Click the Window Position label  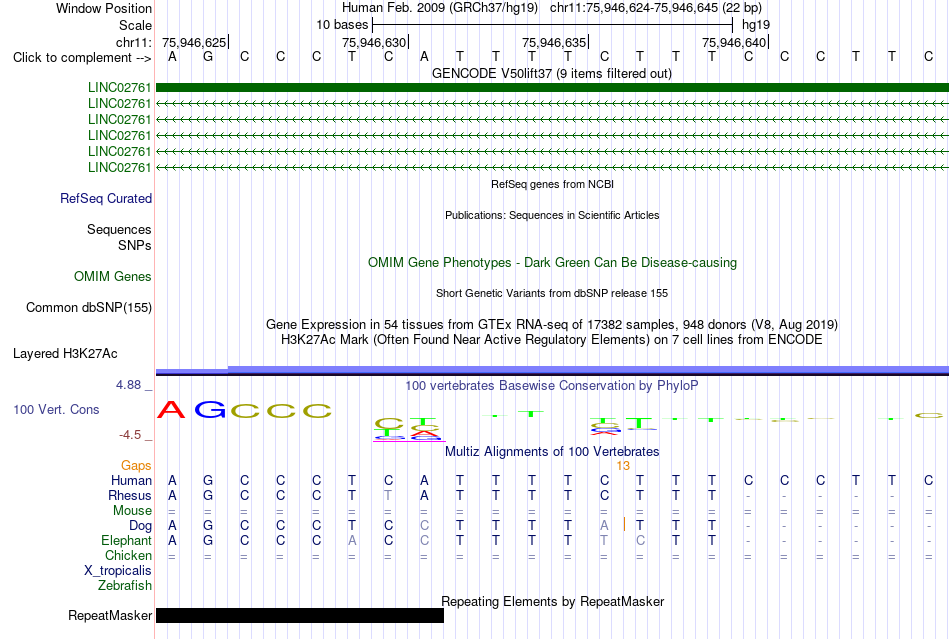(x=104, y=8)
